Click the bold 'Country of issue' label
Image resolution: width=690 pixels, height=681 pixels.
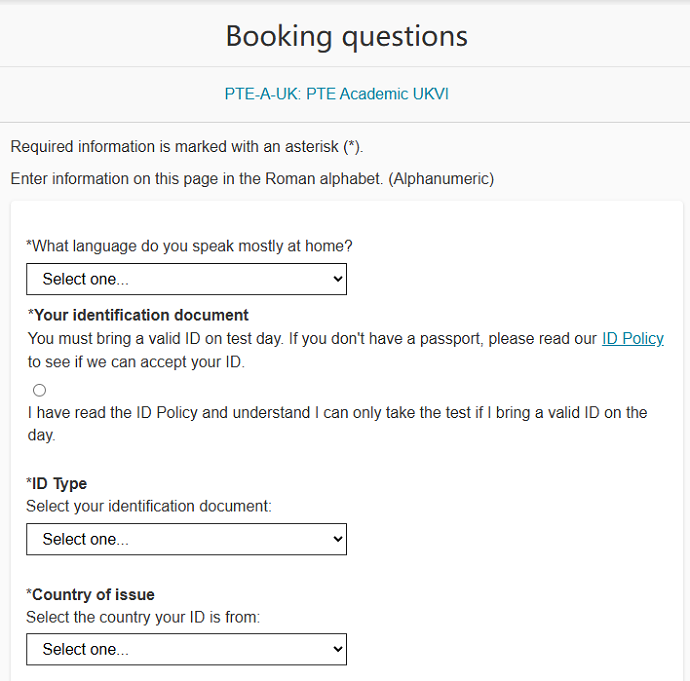point(93,594)
